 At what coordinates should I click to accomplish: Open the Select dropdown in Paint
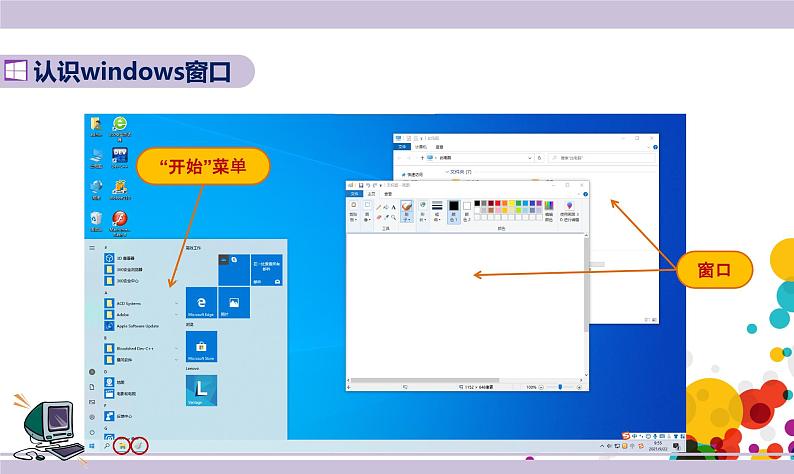tap(367, 211)
